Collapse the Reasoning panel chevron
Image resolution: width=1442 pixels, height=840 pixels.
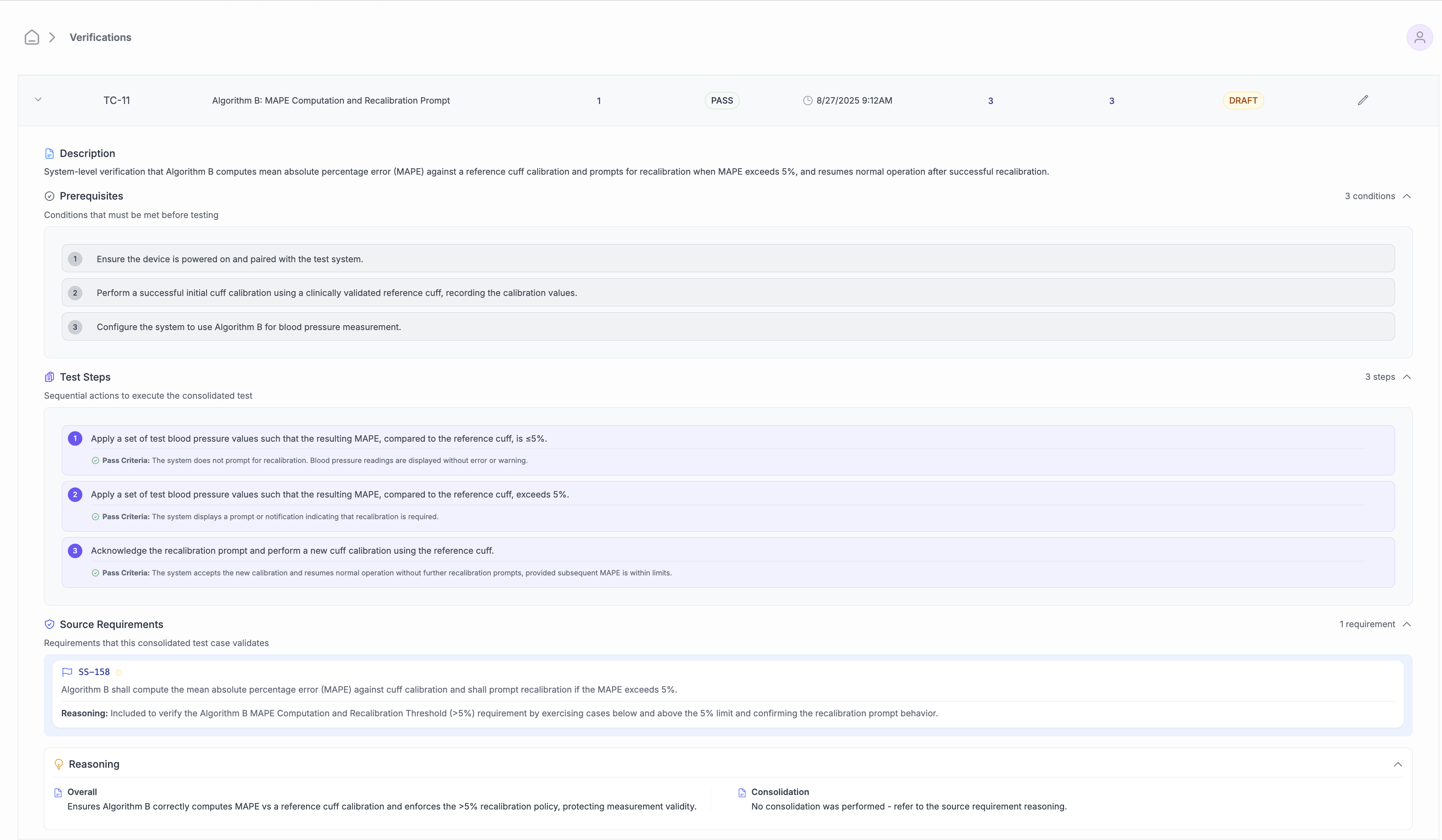[1399, 764]
